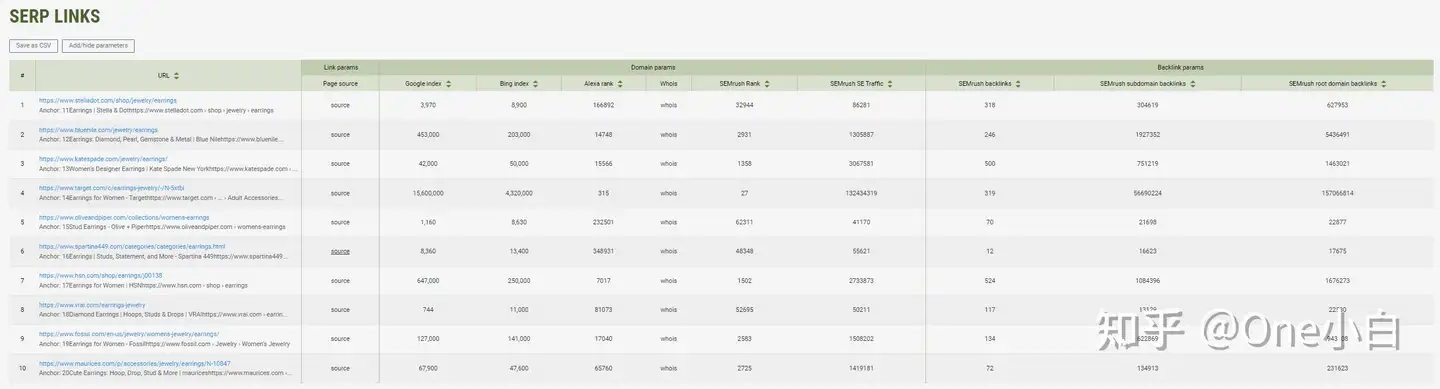Viewport: 1440px width, 389px height.
Task: View page source for maurices.com row
Action: click(340, 368)
